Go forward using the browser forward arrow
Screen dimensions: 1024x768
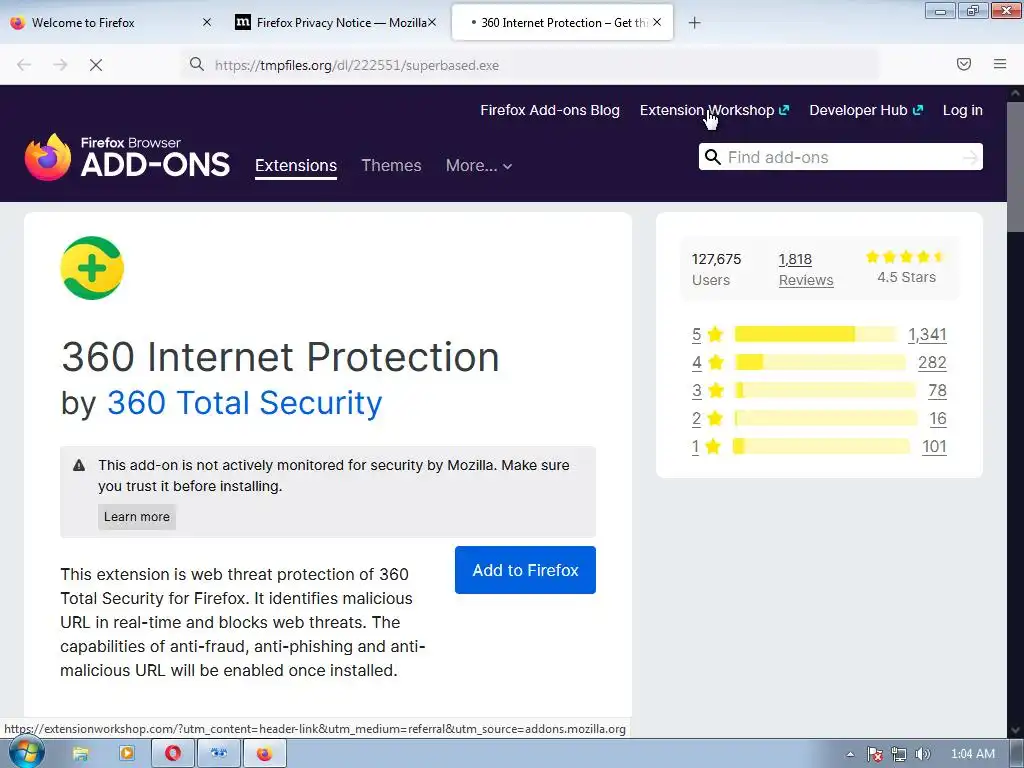click(60, 65)
